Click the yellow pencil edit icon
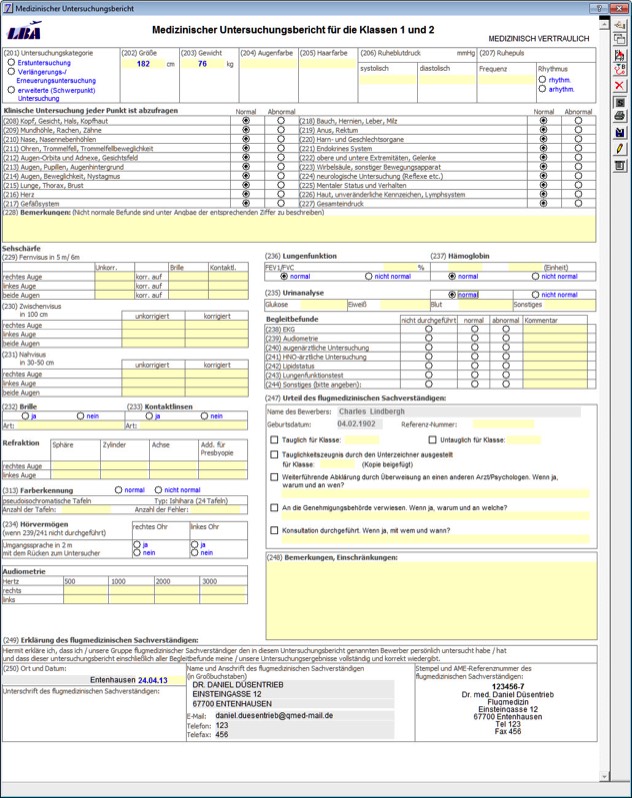This screenshot has height=798, width=632. pos(619,149)
